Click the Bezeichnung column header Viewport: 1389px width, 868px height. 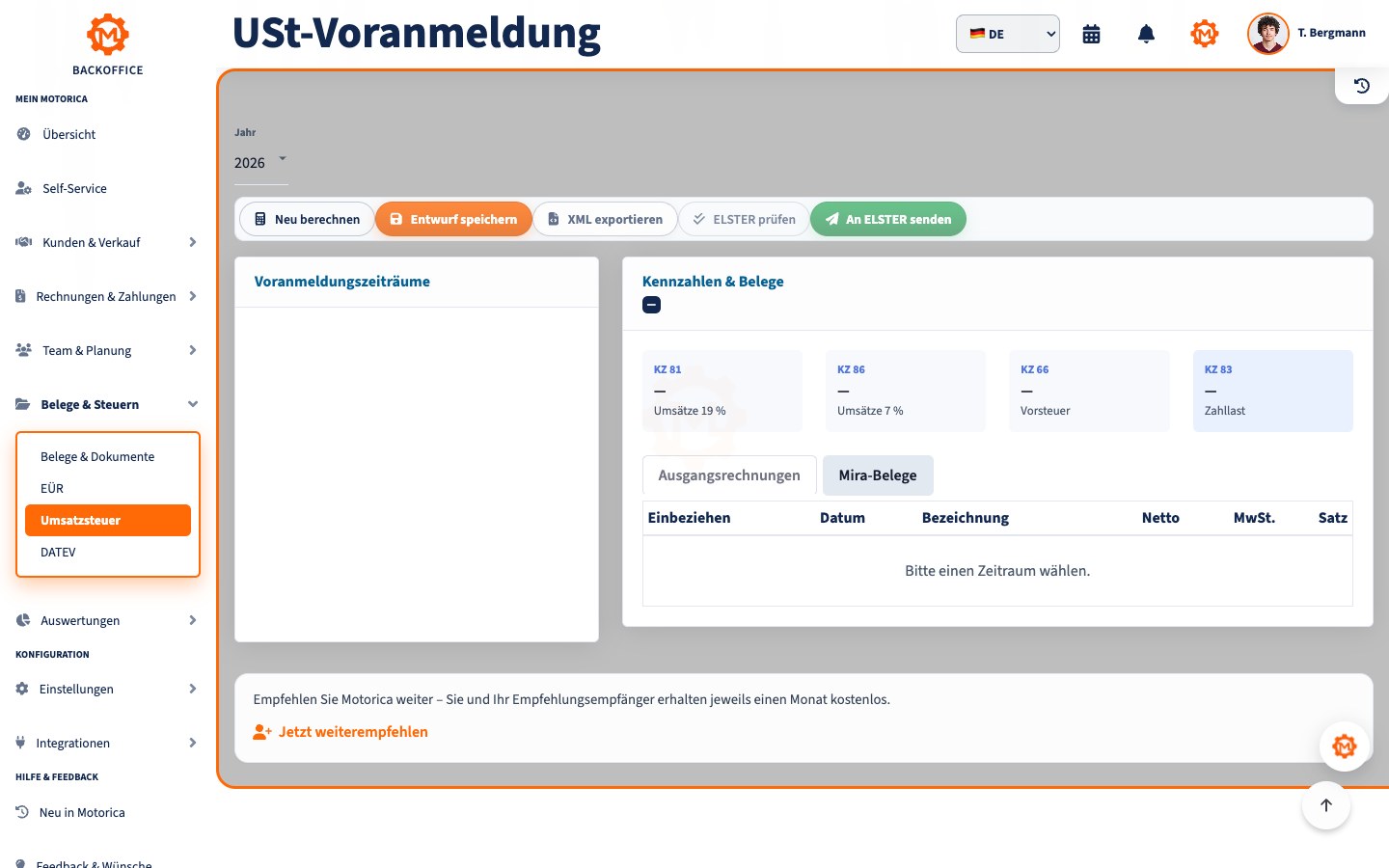pyautogui.click(x=966, y=518)
